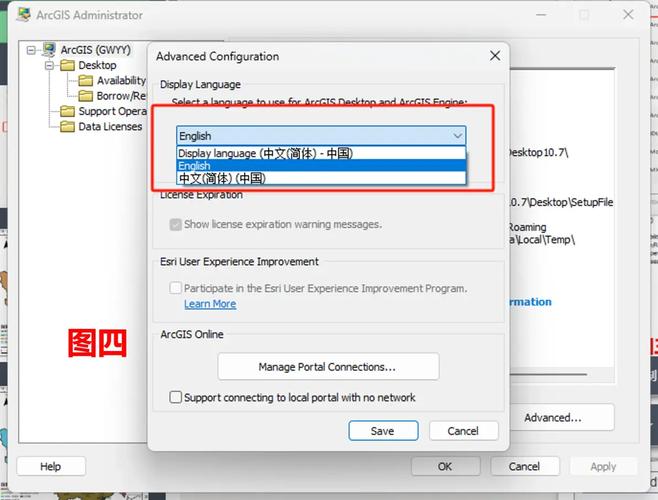Select the Data Licenses tree label

tap(110, 127)
